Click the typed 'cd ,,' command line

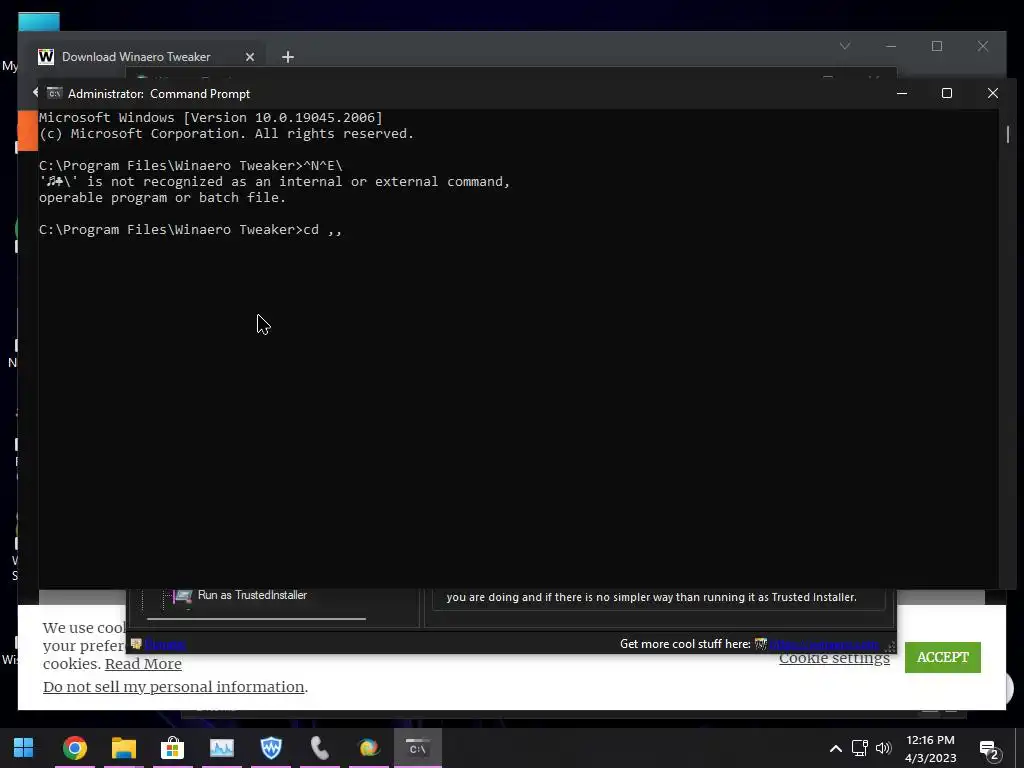point(190,230)
